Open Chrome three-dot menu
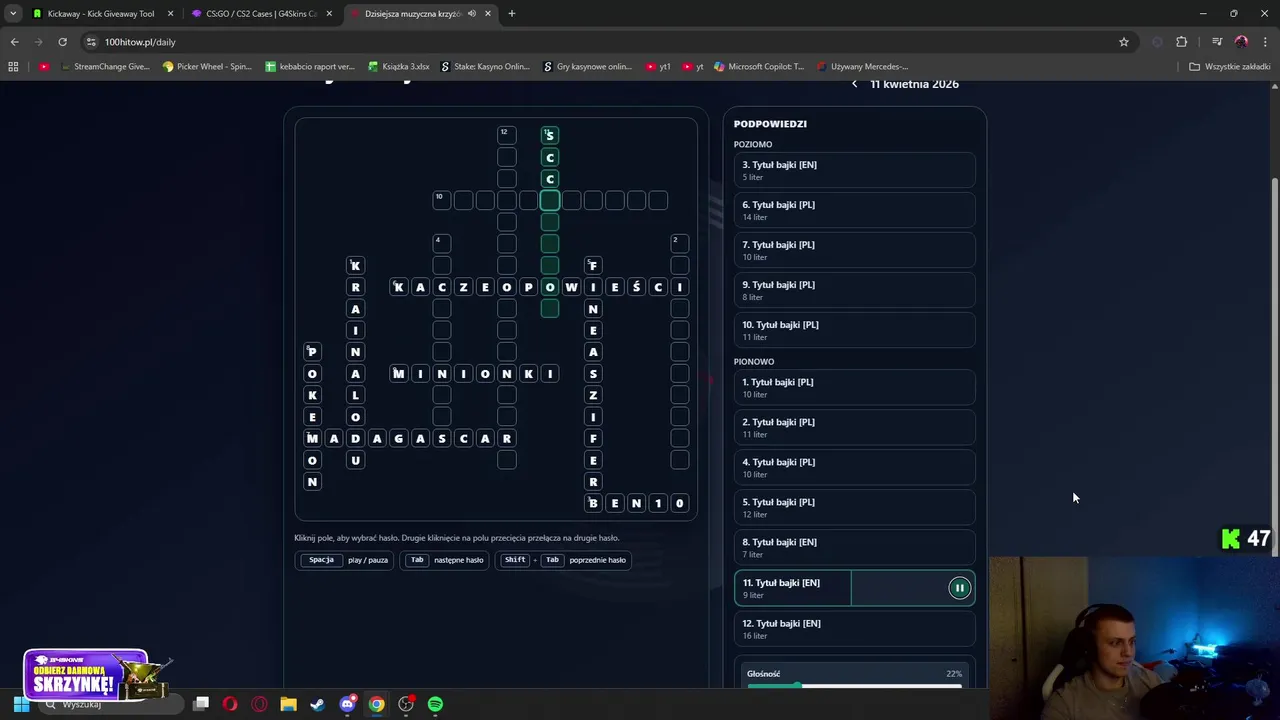Screen dimensions: 1280x720 [1264, 42]
